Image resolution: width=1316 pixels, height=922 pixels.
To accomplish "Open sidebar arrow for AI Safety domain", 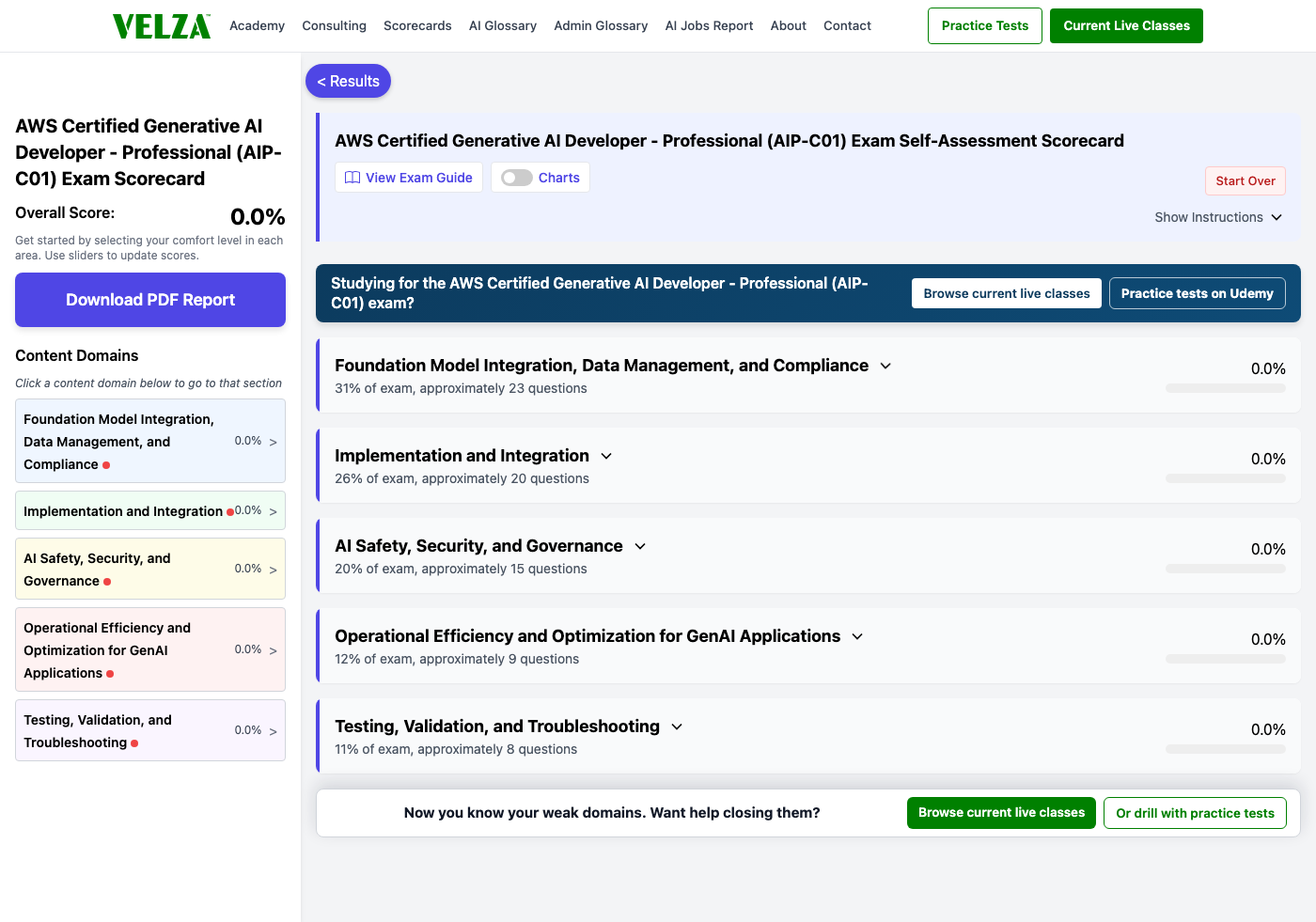I will [274, 570].
